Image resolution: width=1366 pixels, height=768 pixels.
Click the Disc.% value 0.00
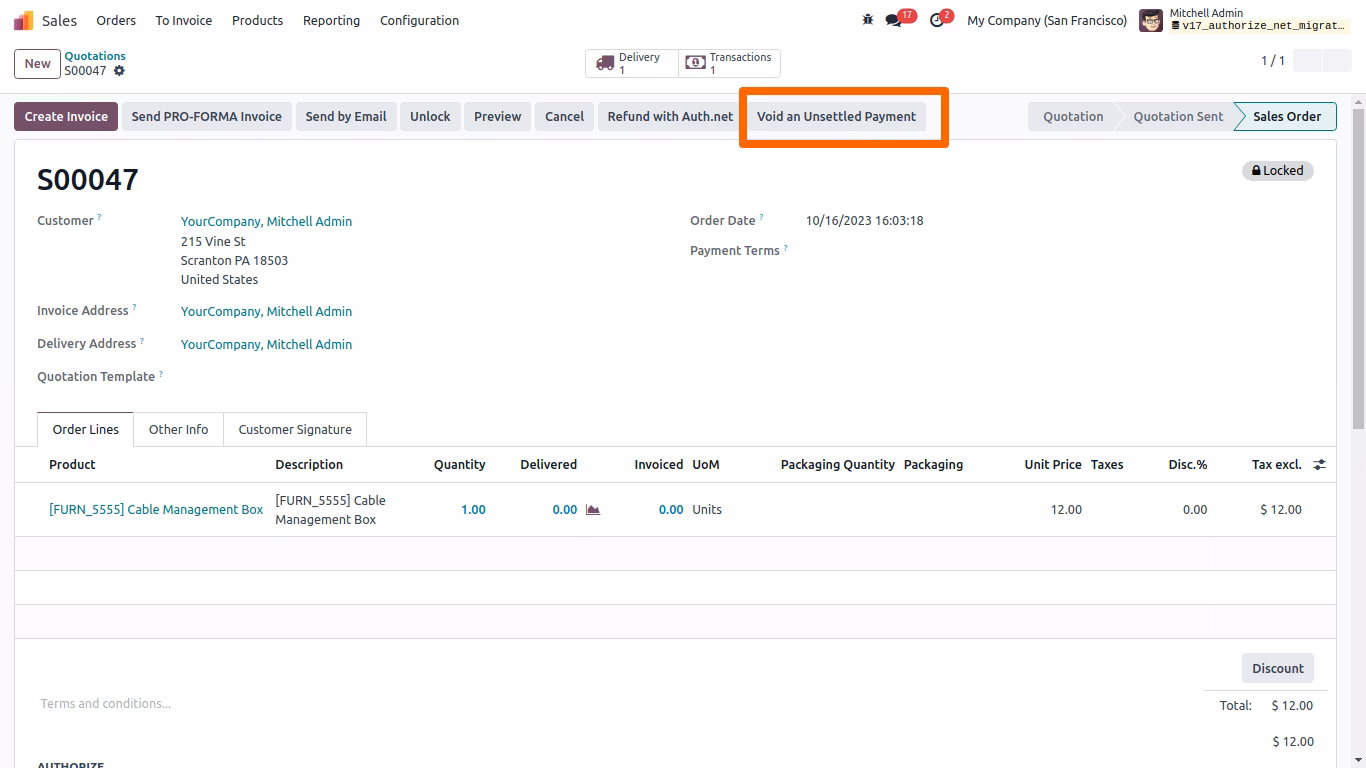1195,510
